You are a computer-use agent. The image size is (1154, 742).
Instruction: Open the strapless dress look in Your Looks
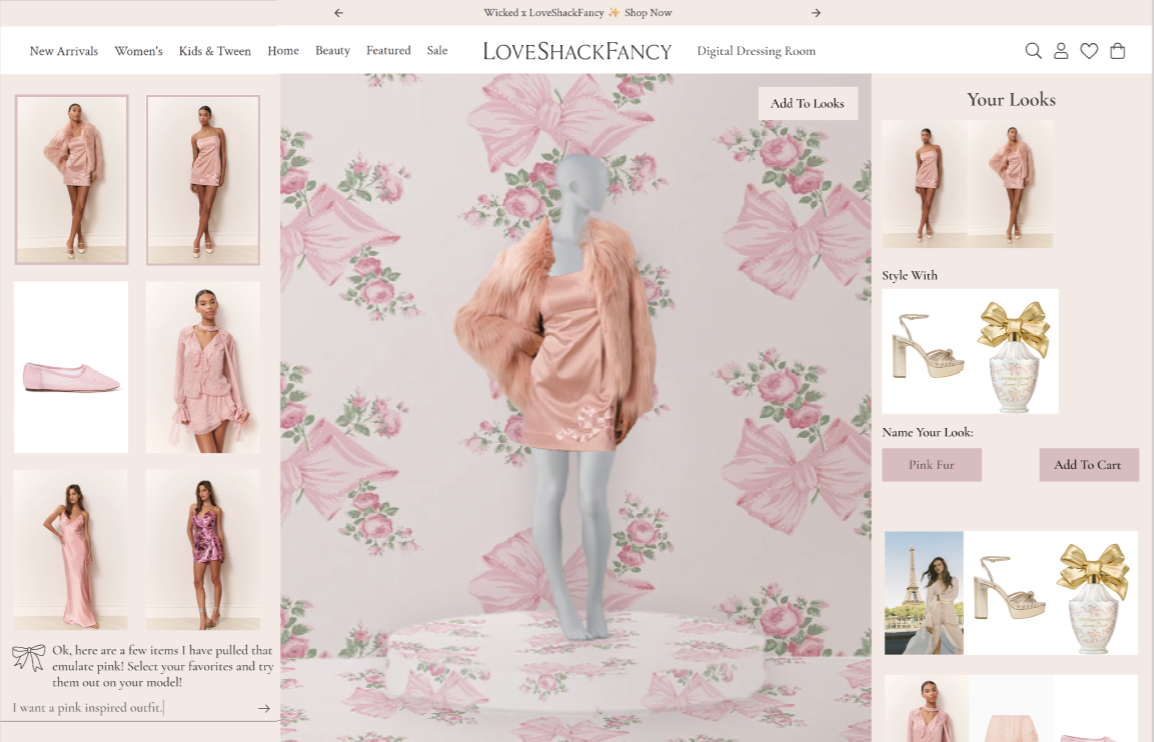(924, 184)
